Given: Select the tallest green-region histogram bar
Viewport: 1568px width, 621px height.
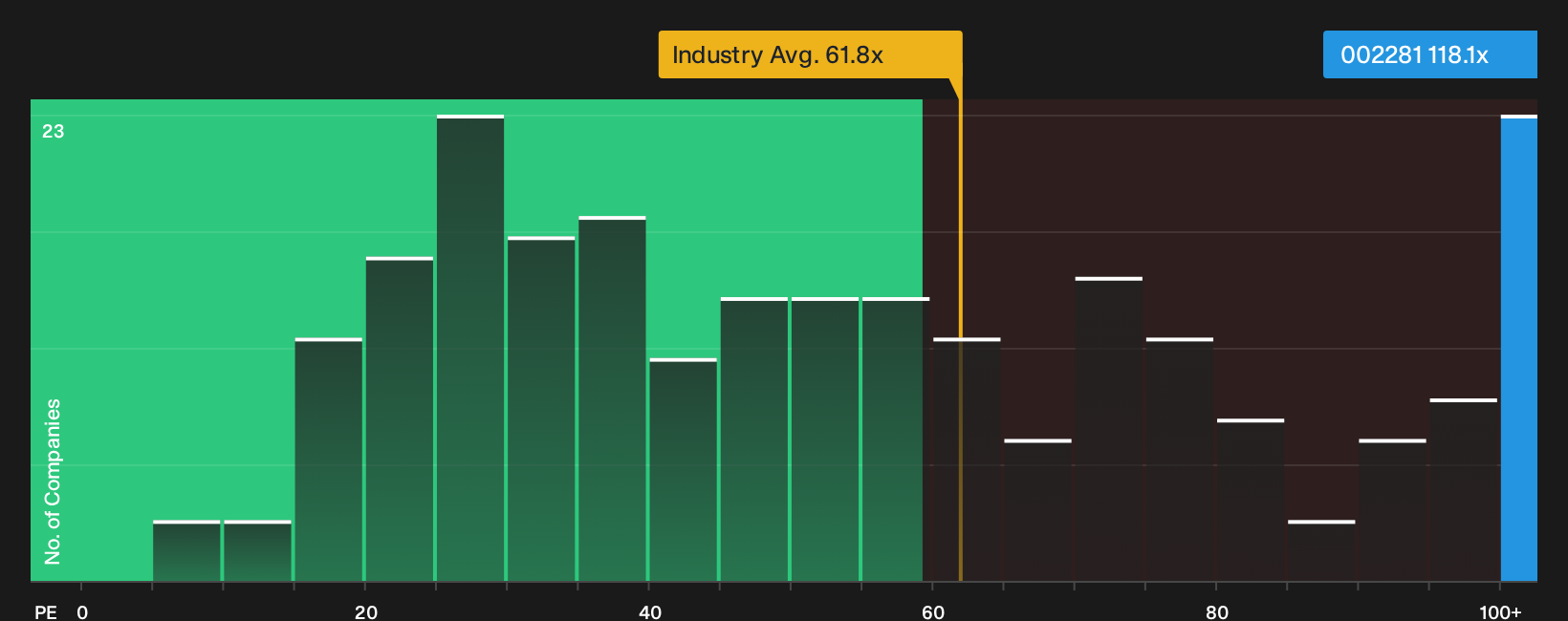Looking at the screenshot, I should 470,348.
